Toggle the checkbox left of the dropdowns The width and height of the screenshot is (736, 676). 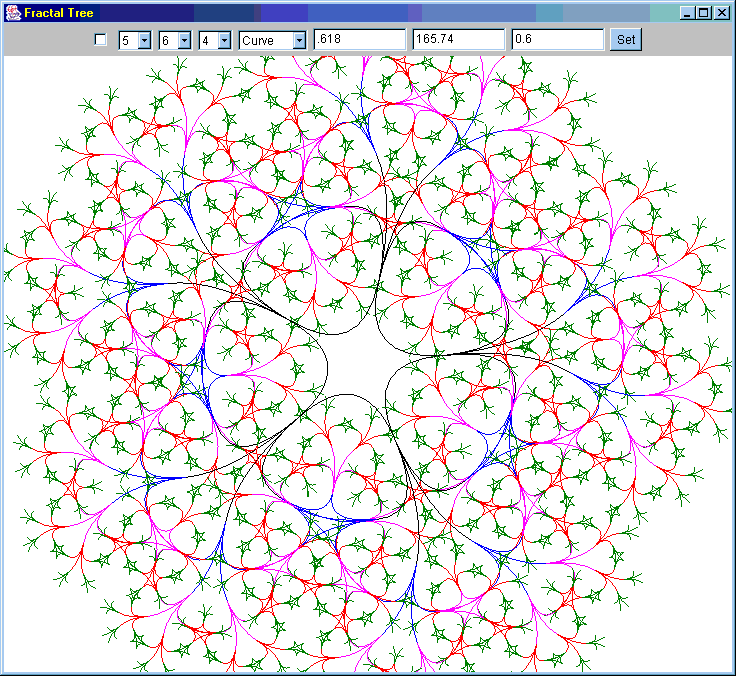[100, 40]
